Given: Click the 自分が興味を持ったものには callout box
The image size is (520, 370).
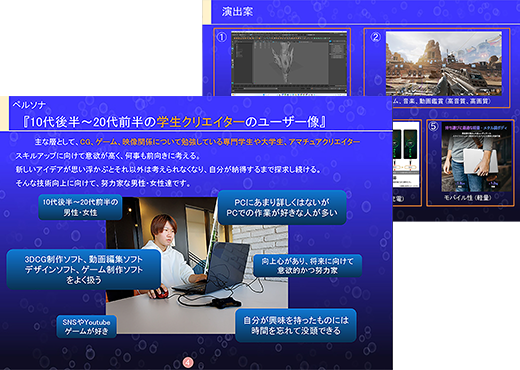Looking at the screenshot, I should click(x=296, y=325).
